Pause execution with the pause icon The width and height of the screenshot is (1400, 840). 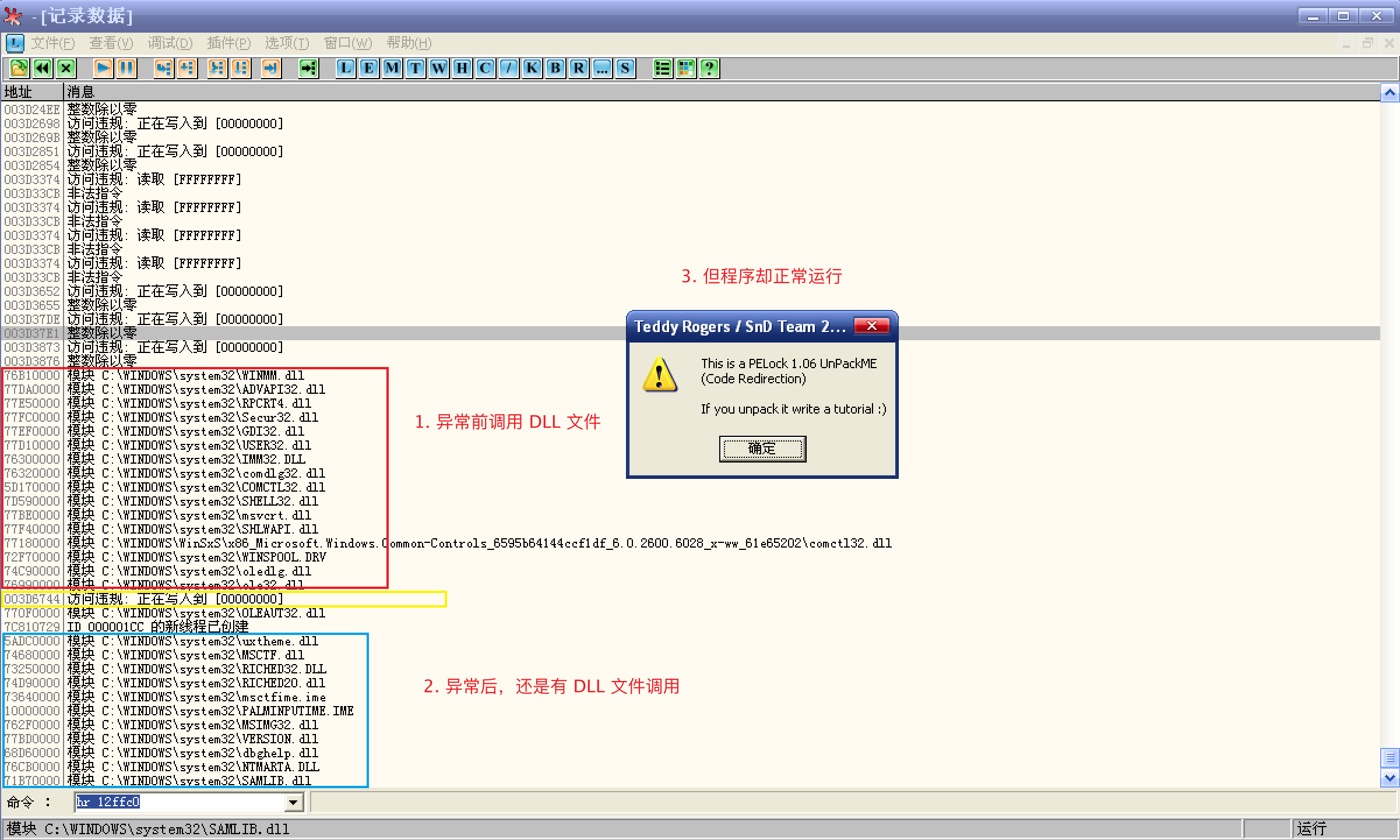coord(126,68)
